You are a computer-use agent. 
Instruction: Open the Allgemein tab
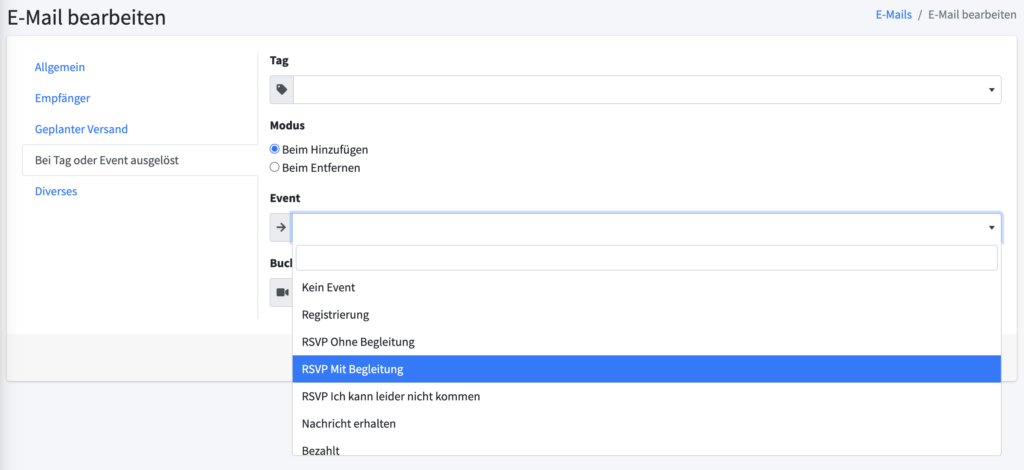pyautogui.click(x=60, y=67)
